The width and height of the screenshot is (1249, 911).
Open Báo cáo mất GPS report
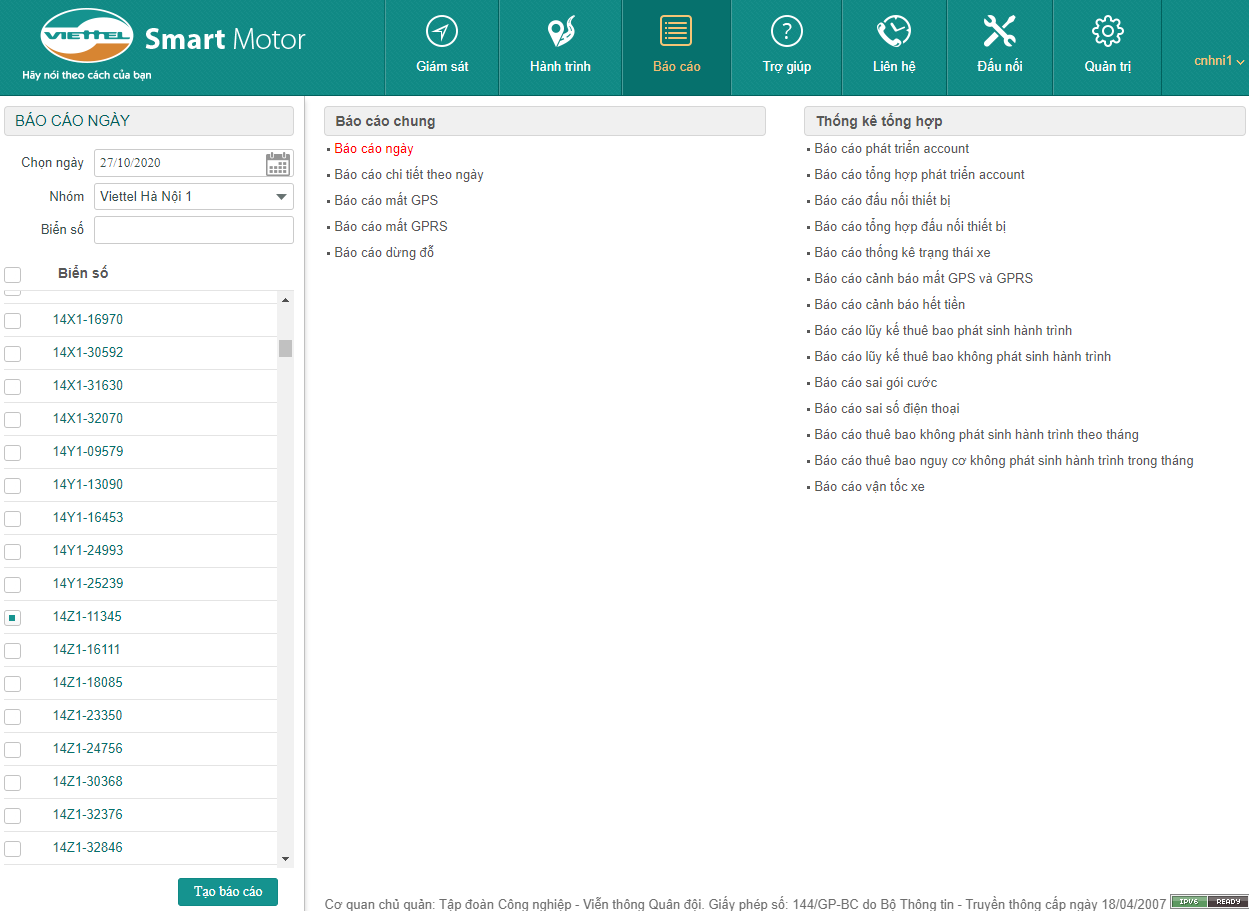[x=386, y=201]
